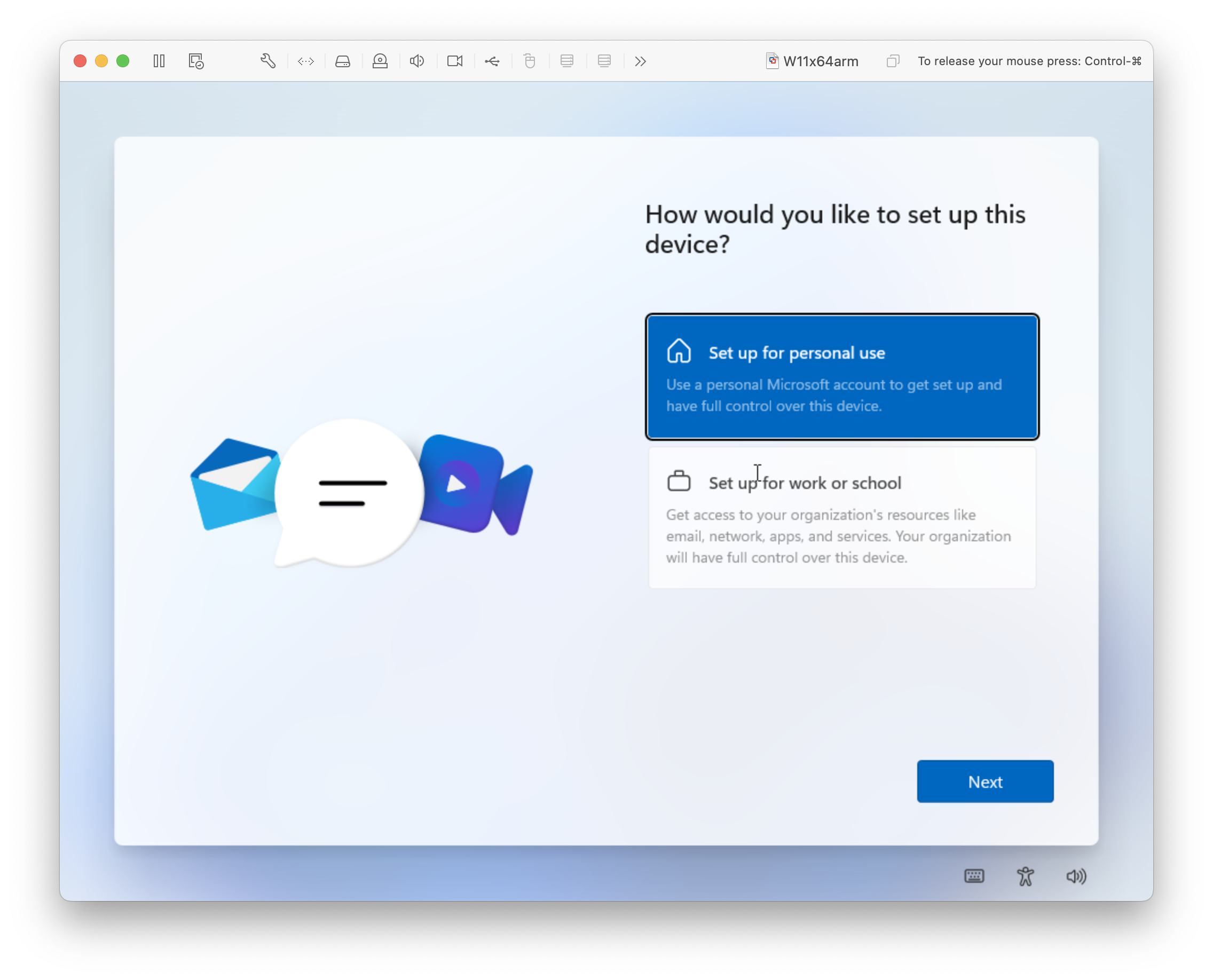This screenshot has height=980, width=1213.
Task: Open the on-screen keyboard icon
Action: 974,875
